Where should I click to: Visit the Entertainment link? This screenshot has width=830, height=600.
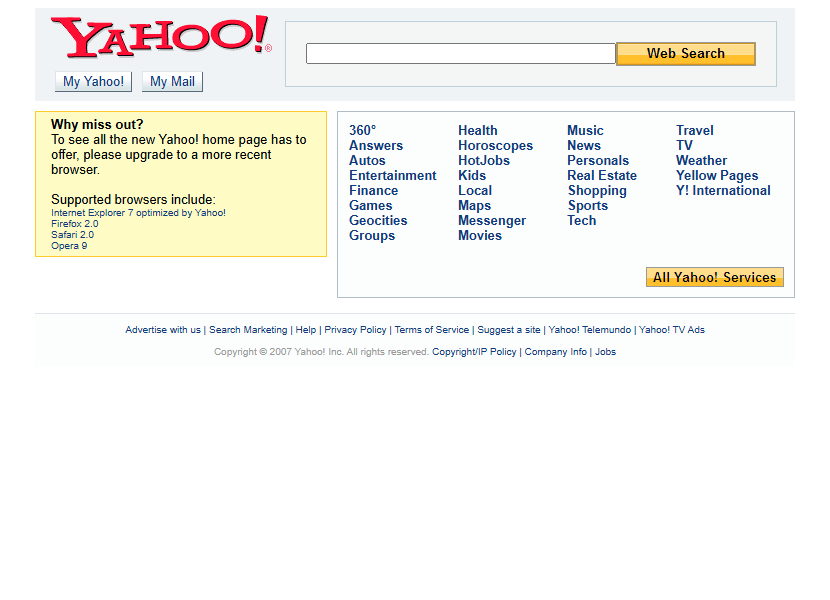tap(393, 175)
